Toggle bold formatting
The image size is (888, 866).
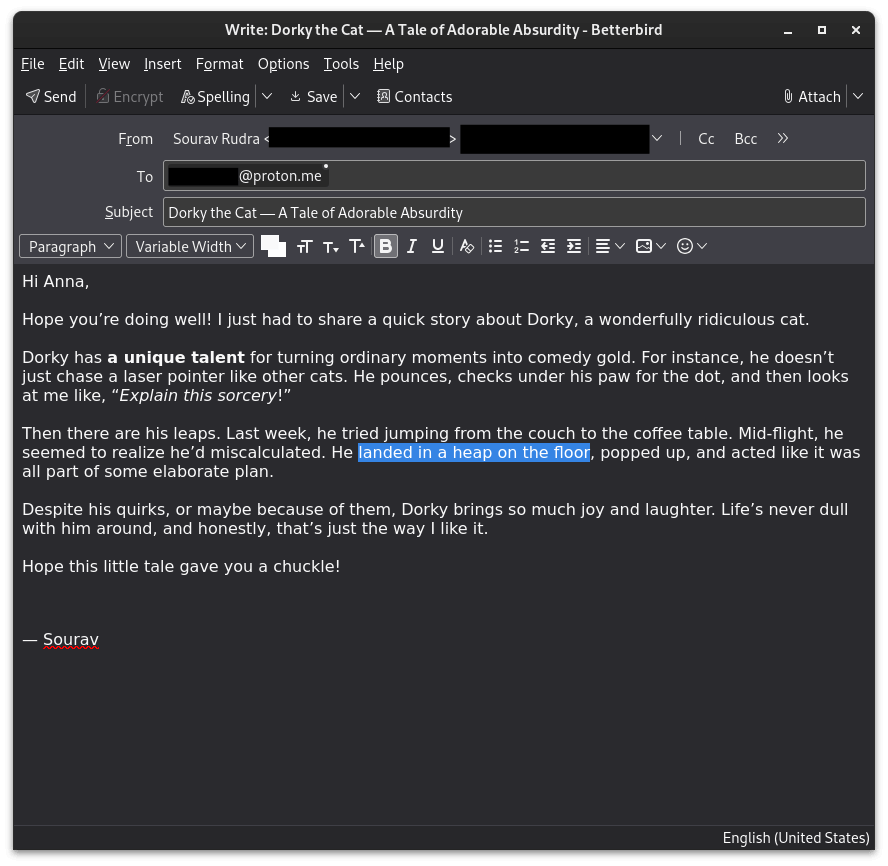coord(385,245)
